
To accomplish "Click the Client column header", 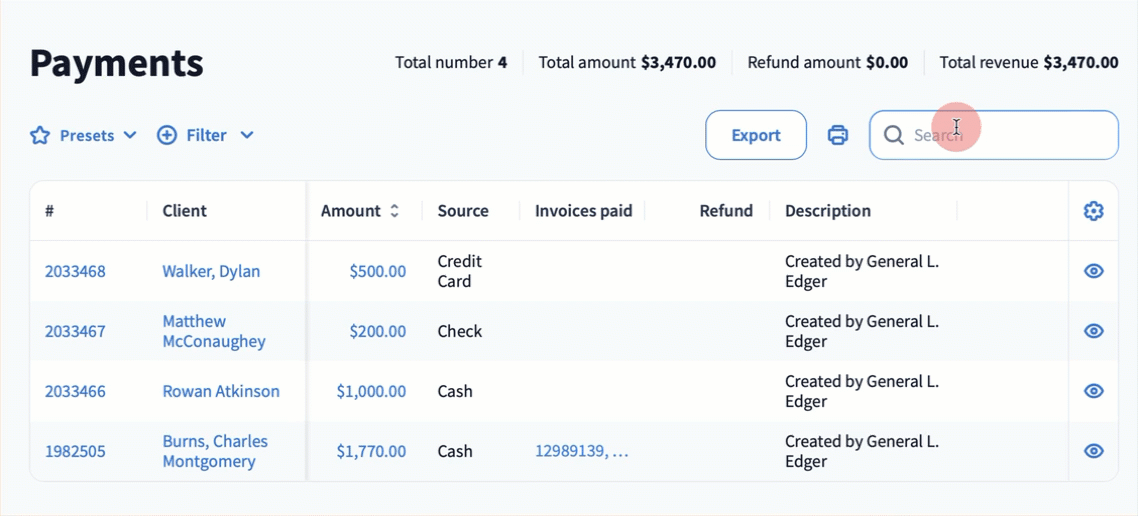I will point(184,211).
